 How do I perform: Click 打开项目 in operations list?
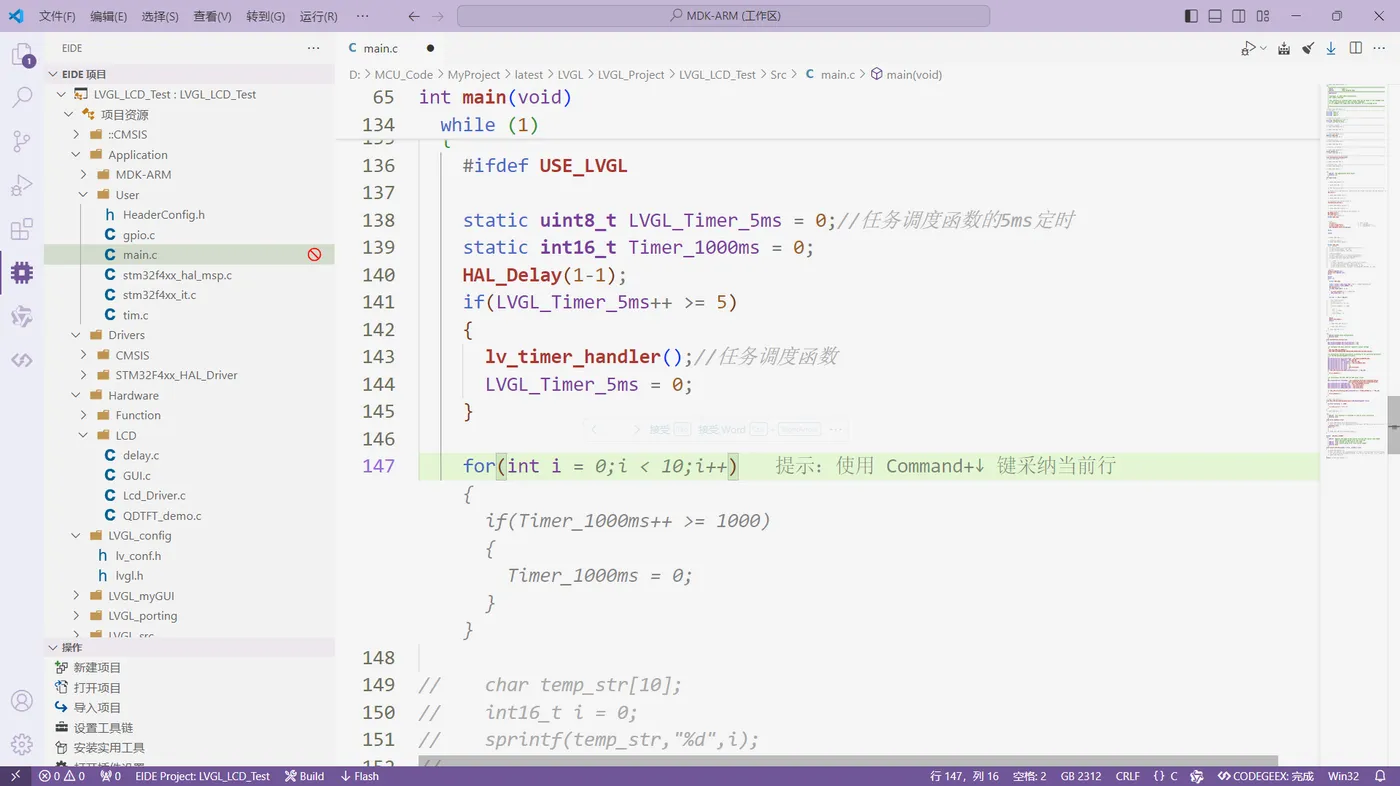pyautogui.click(x=97, y=687)
